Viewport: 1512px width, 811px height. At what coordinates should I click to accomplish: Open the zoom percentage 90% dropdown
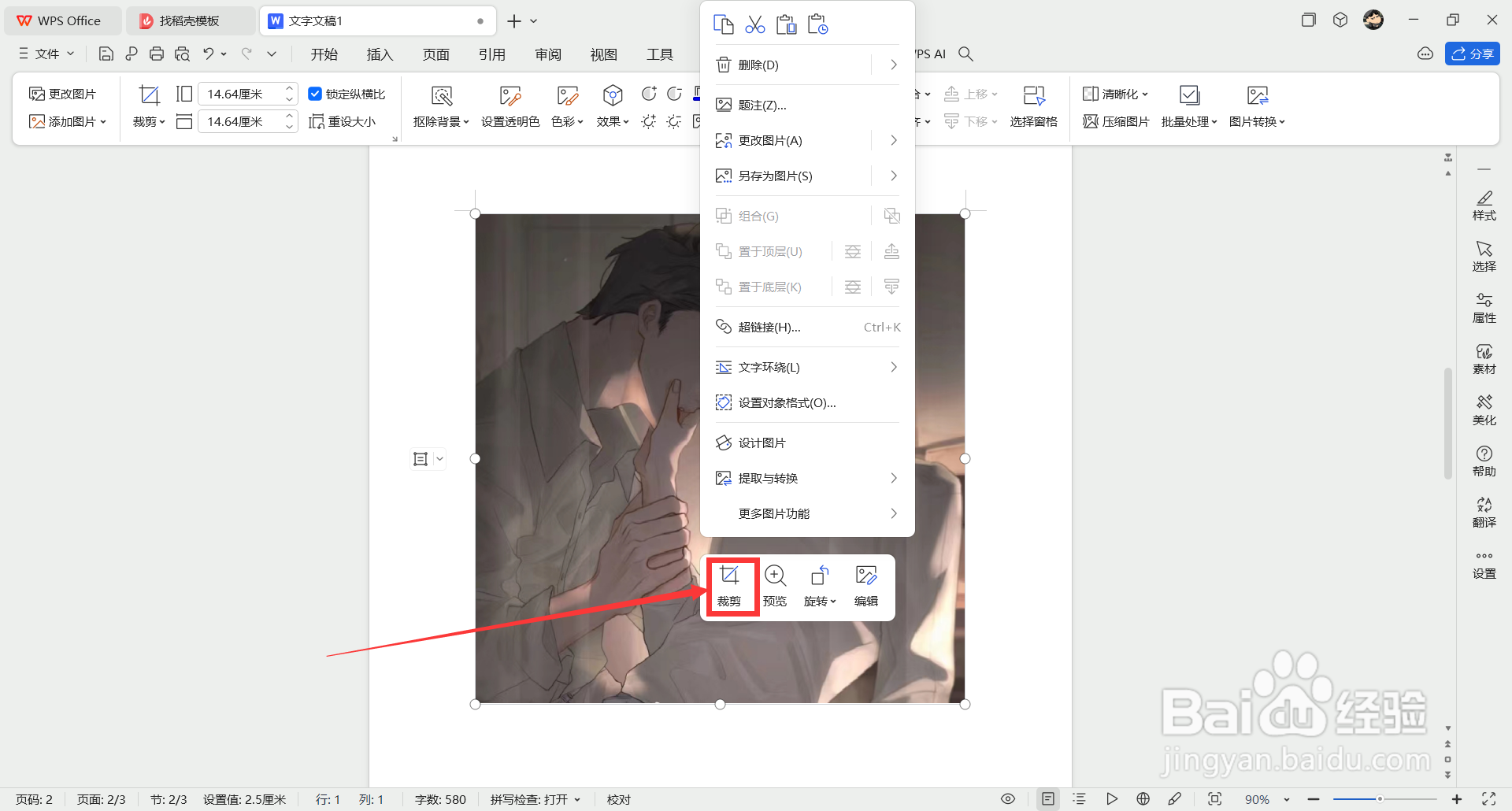pos(1287,799)
